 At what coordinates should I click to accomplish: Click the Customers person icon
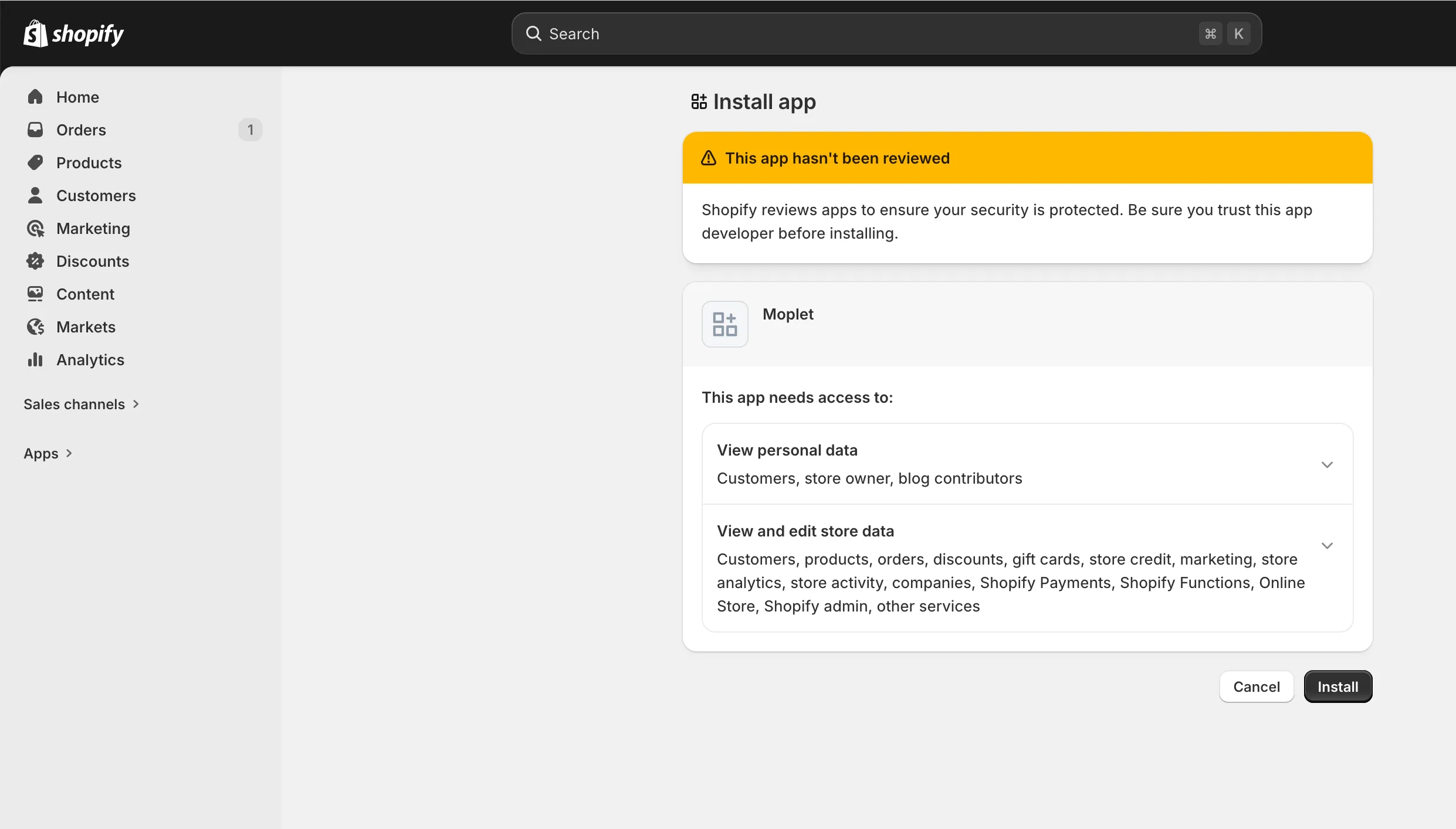pos(35,195)
